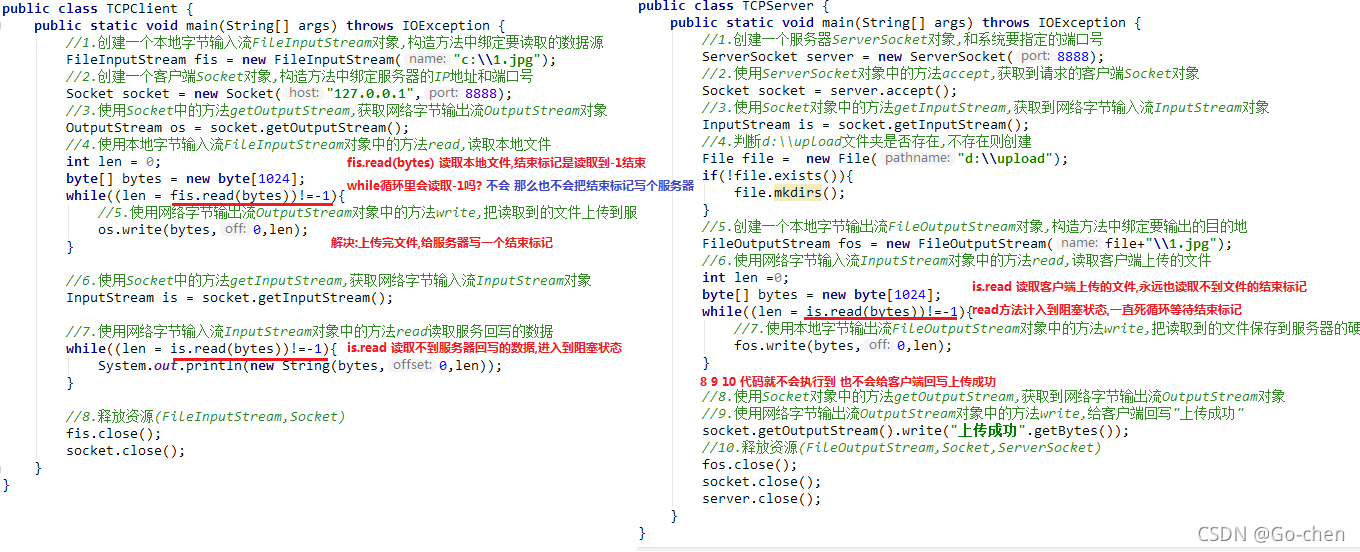Click 'byte[] bytes = new byte[1024];' in TCPServer
The image size is (1360, 552).
click(x=821, y=294)
